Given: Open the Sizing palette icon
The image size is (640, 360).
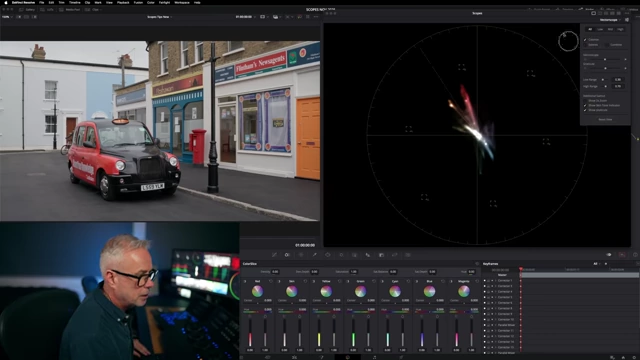Looking at the screenshot, I should pyautogui.click(x=394, y=255).
